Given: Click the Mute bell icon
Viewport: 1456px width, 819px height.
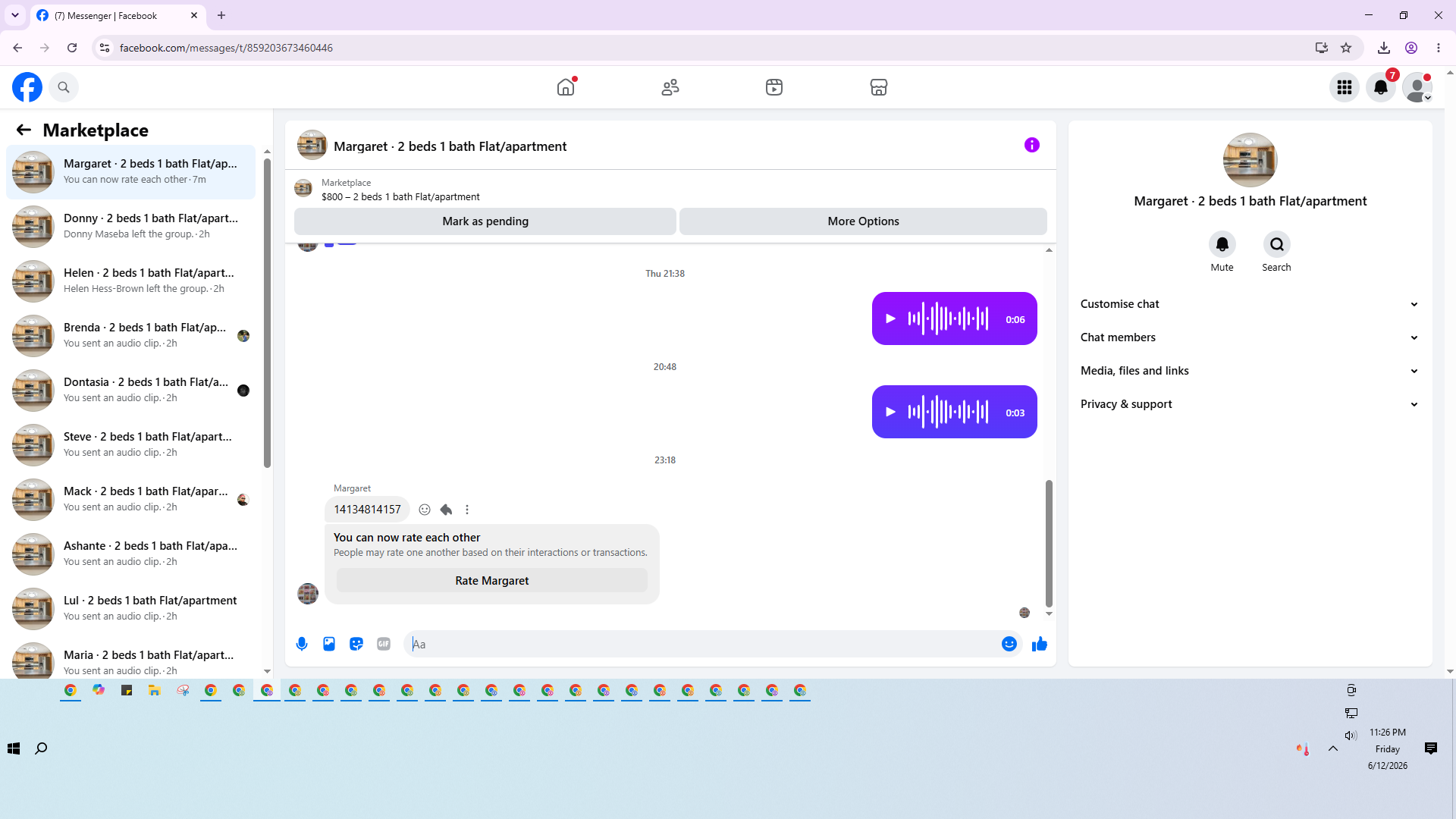Looking at the screenshot, I should click(1222, 244).
